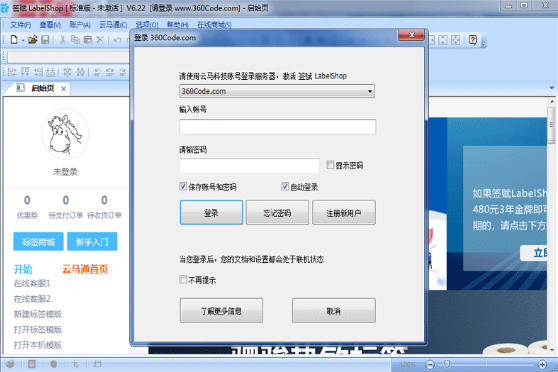
Task: Open the 在线商城(S) menu
Action: [214, 25]
